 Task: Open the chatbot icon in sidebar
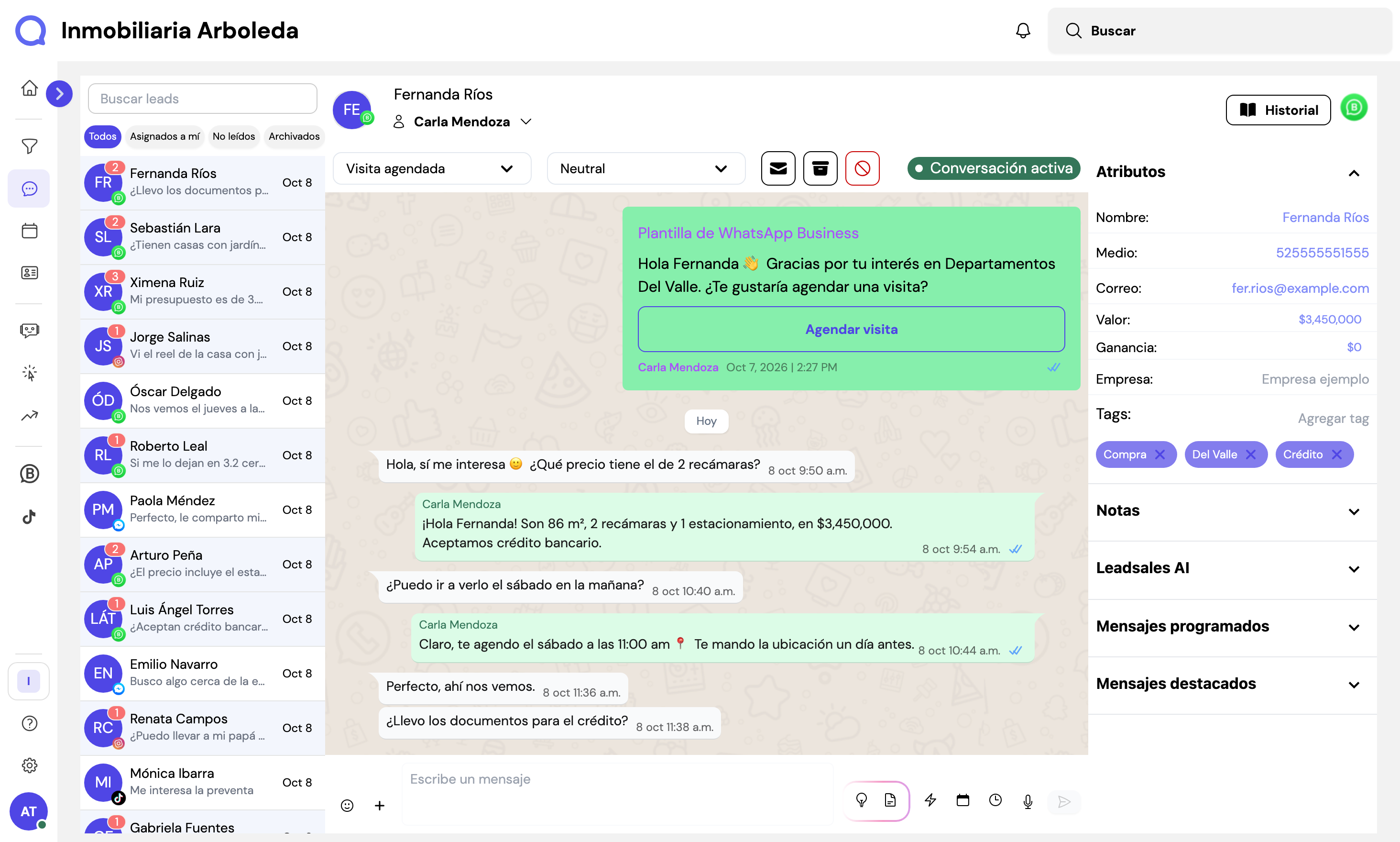tap(30, 330)
